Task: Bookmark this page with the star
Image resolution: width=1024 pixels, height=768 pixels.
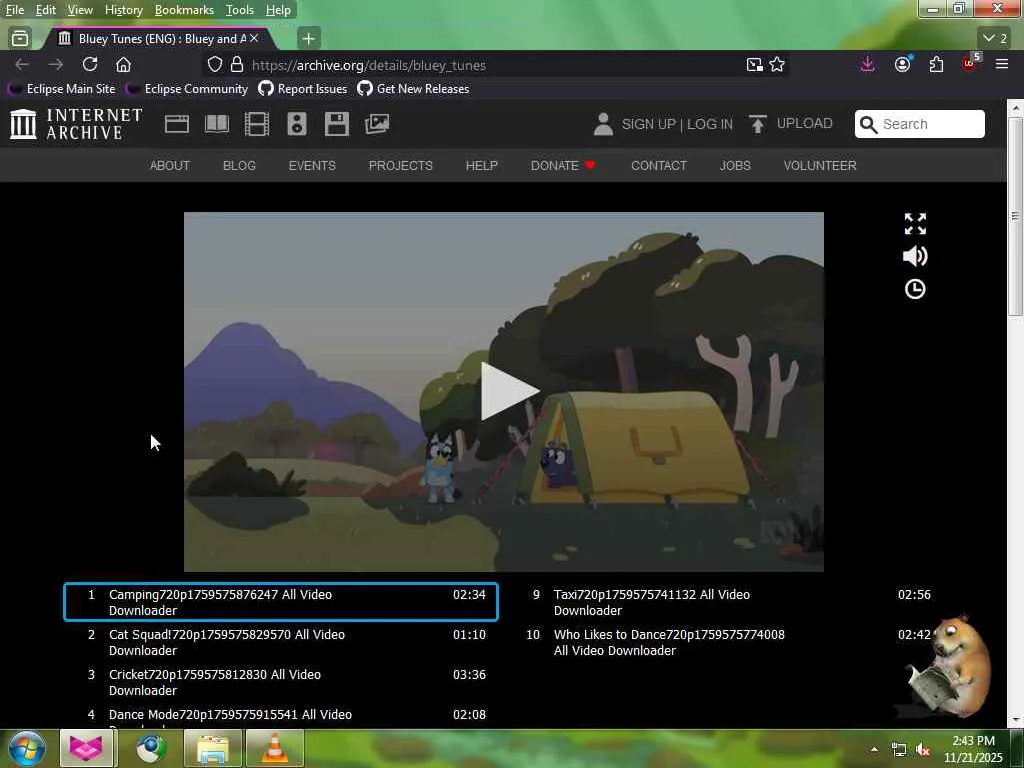Action: 776,65
